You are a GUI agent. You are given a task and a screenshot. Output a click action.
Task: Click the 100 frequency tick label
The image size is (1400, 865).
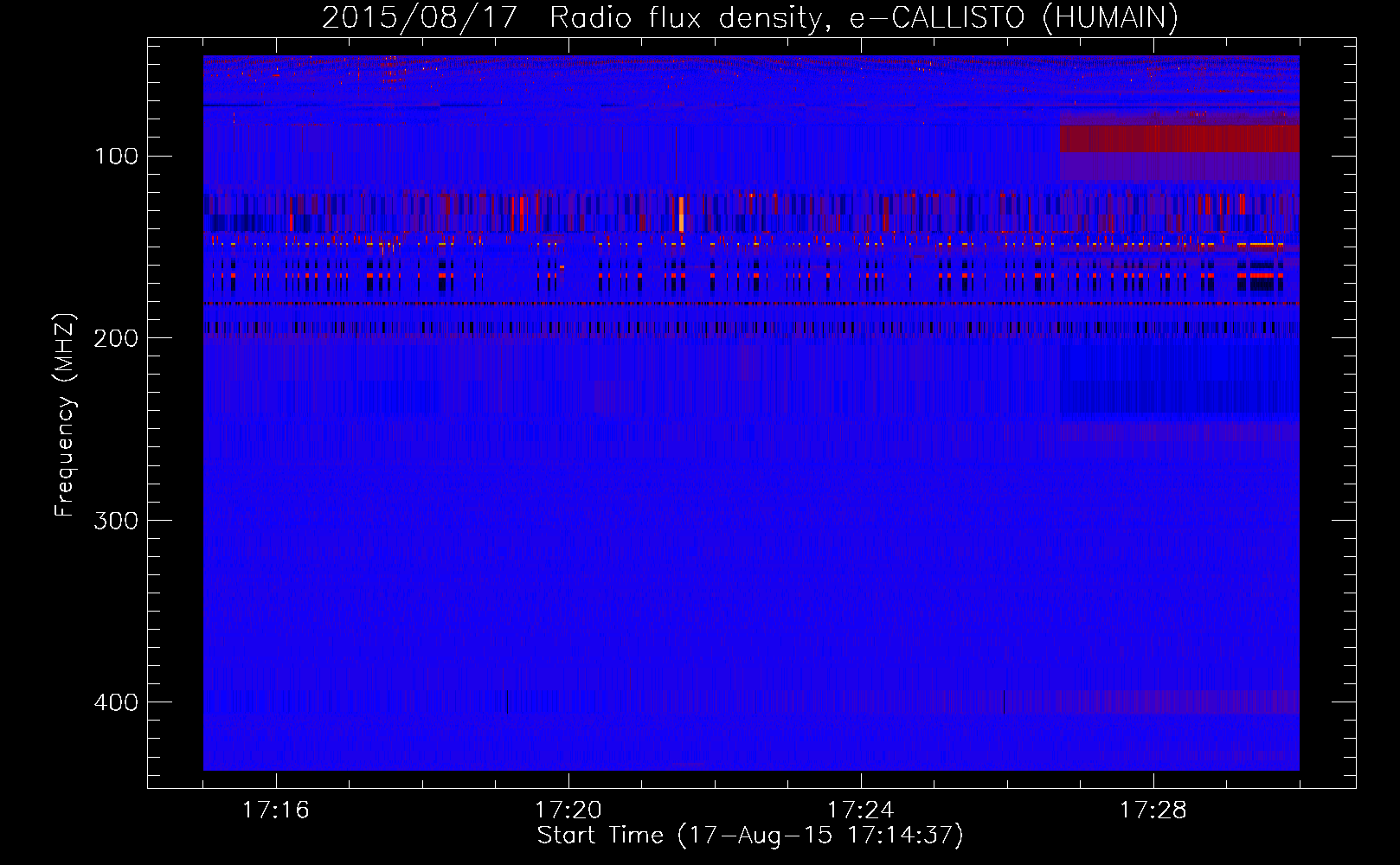[116, 156]
